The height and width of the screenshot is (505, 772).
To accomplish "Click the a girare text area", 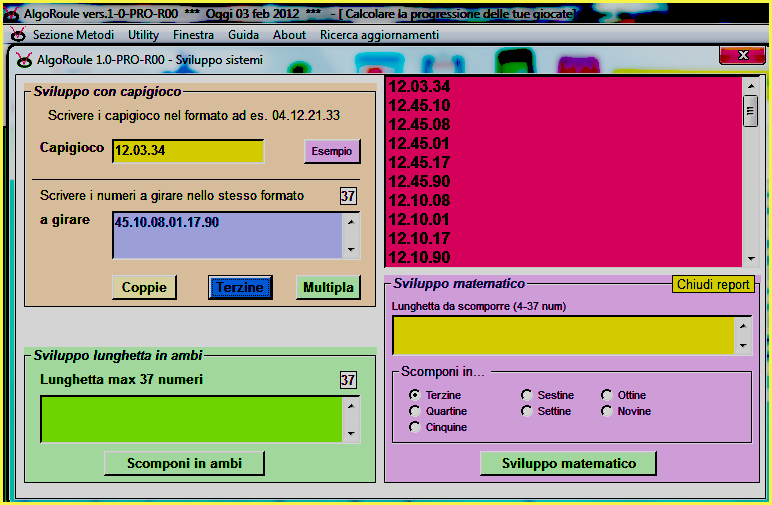I will point(227,235).
